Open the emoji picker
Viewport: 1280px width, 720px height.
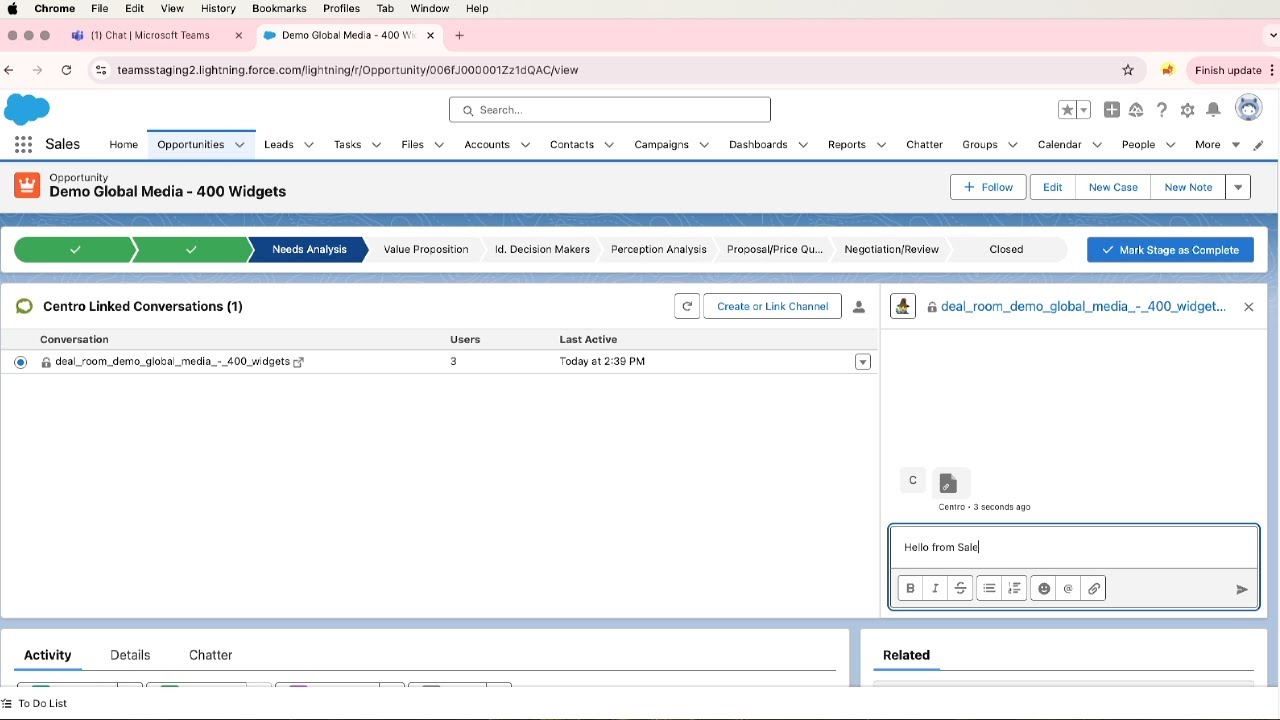1044,589
